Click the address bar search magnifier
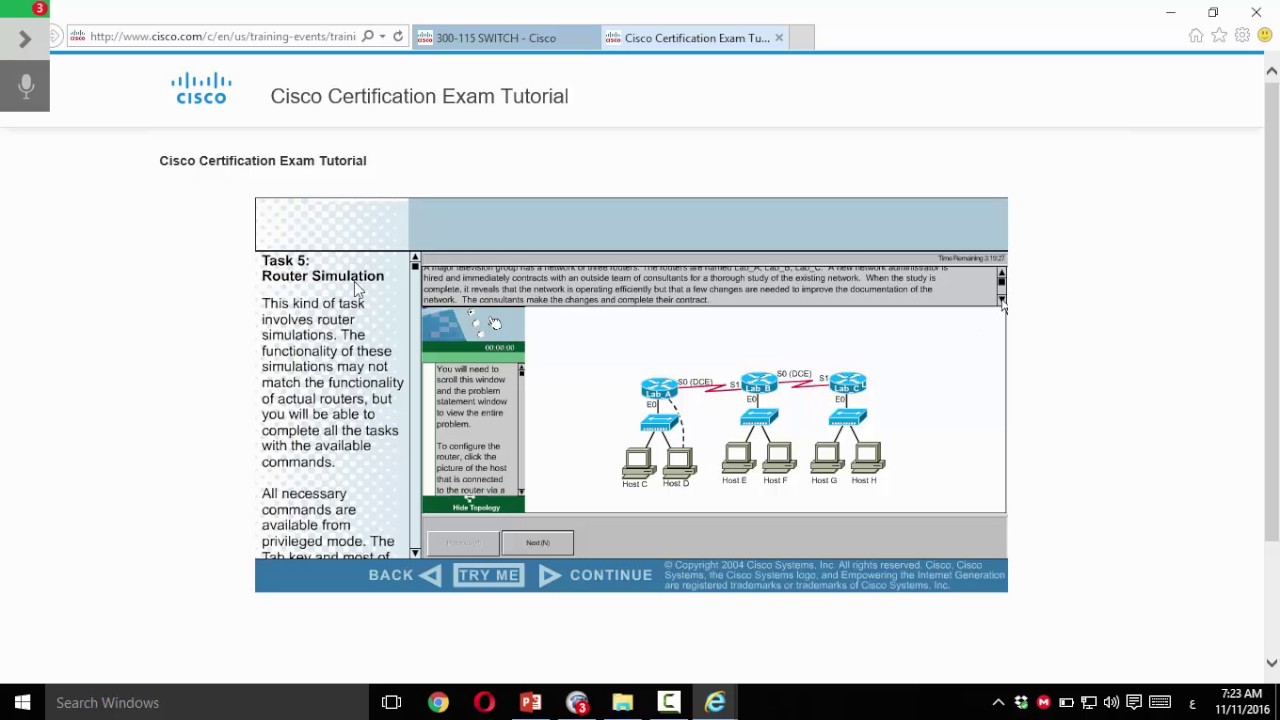Image resolution: width=1280 pixels, height=720 pixels. click(367, 37)
